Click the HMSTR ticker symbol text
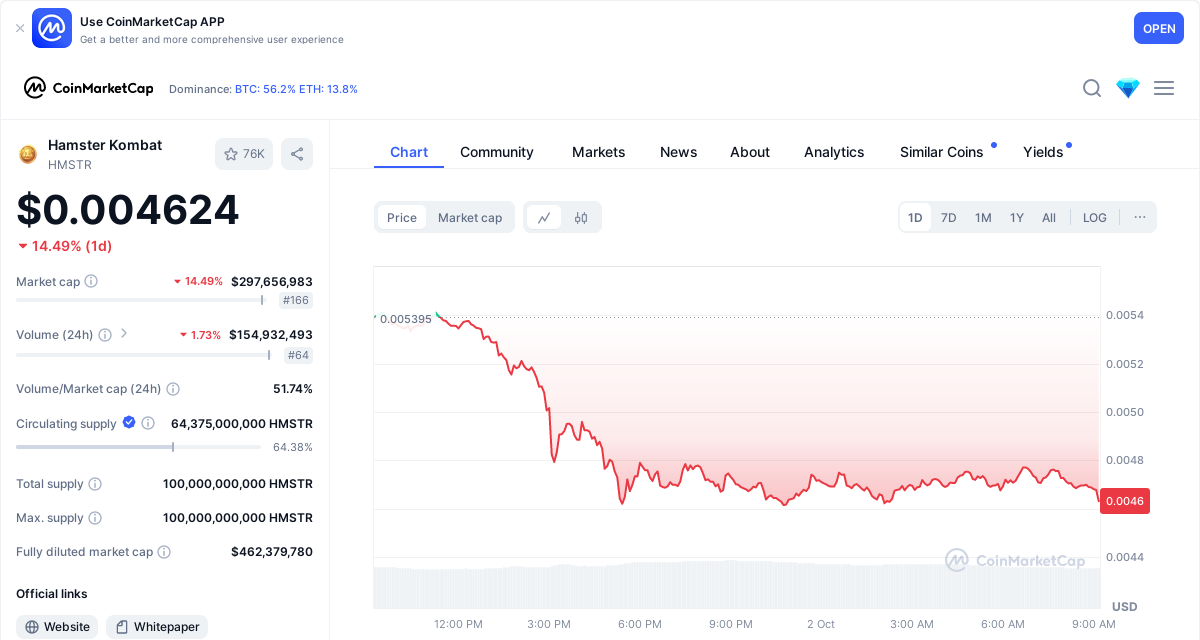Image resolution: width=1200 pixels, height=640 pixels. click(x=70, y=165)
